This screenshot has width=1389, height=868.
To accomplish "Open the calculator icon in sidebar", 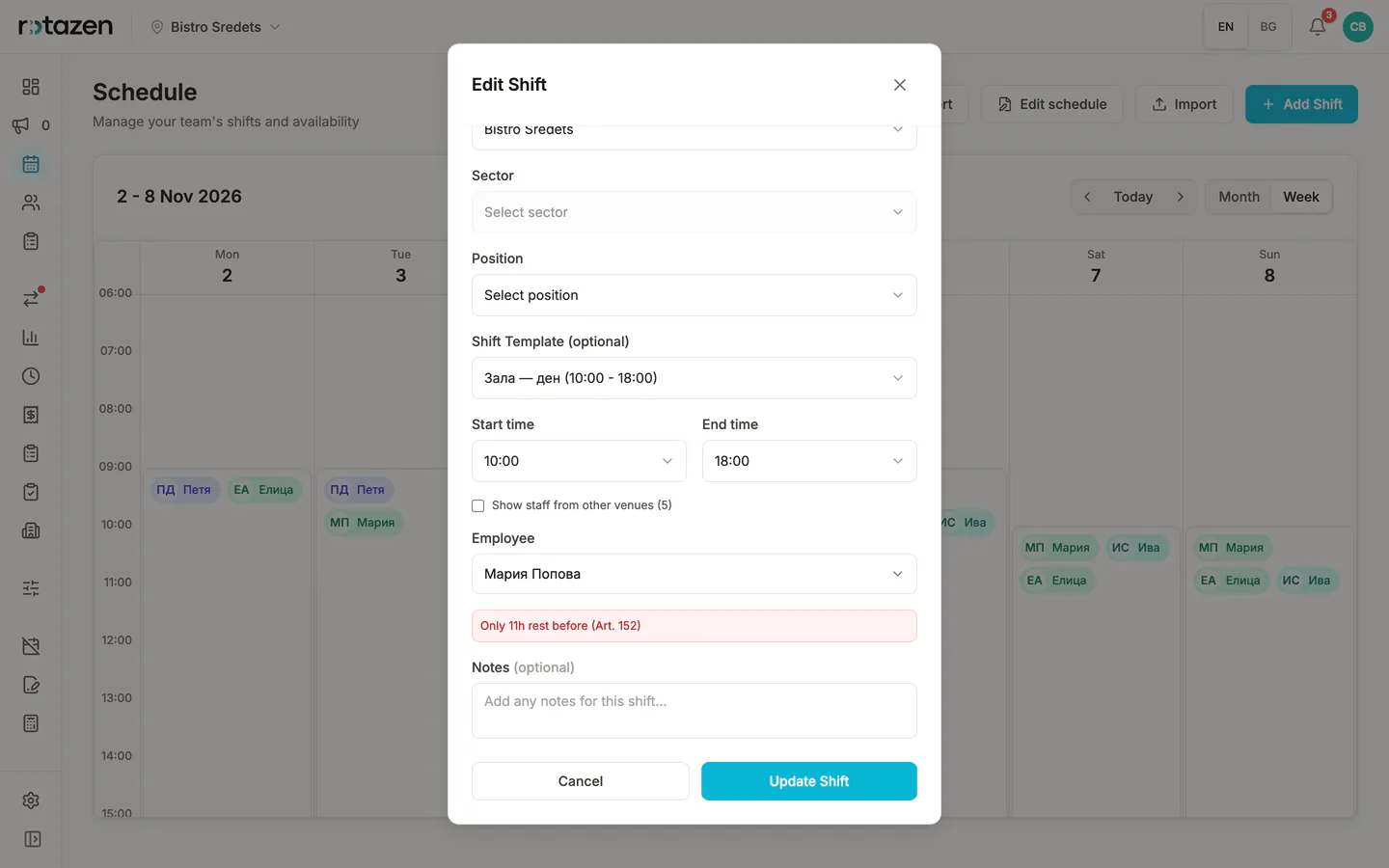I will click(31, 723).
